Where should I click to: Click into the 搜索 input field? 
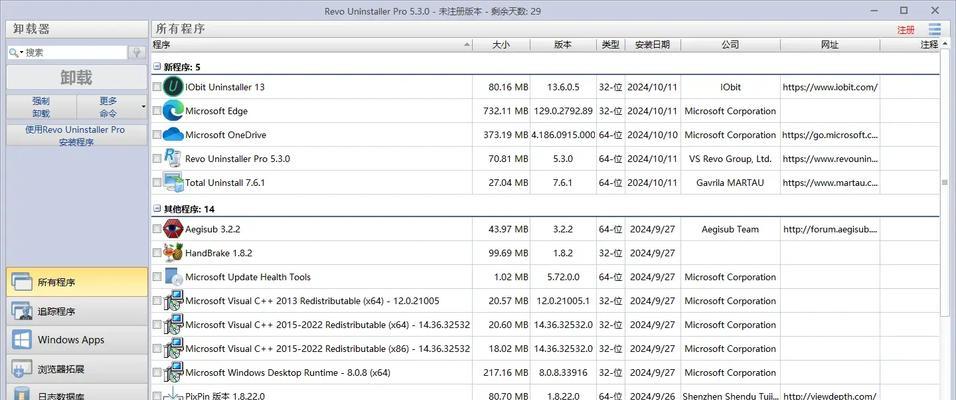[75, 53]
